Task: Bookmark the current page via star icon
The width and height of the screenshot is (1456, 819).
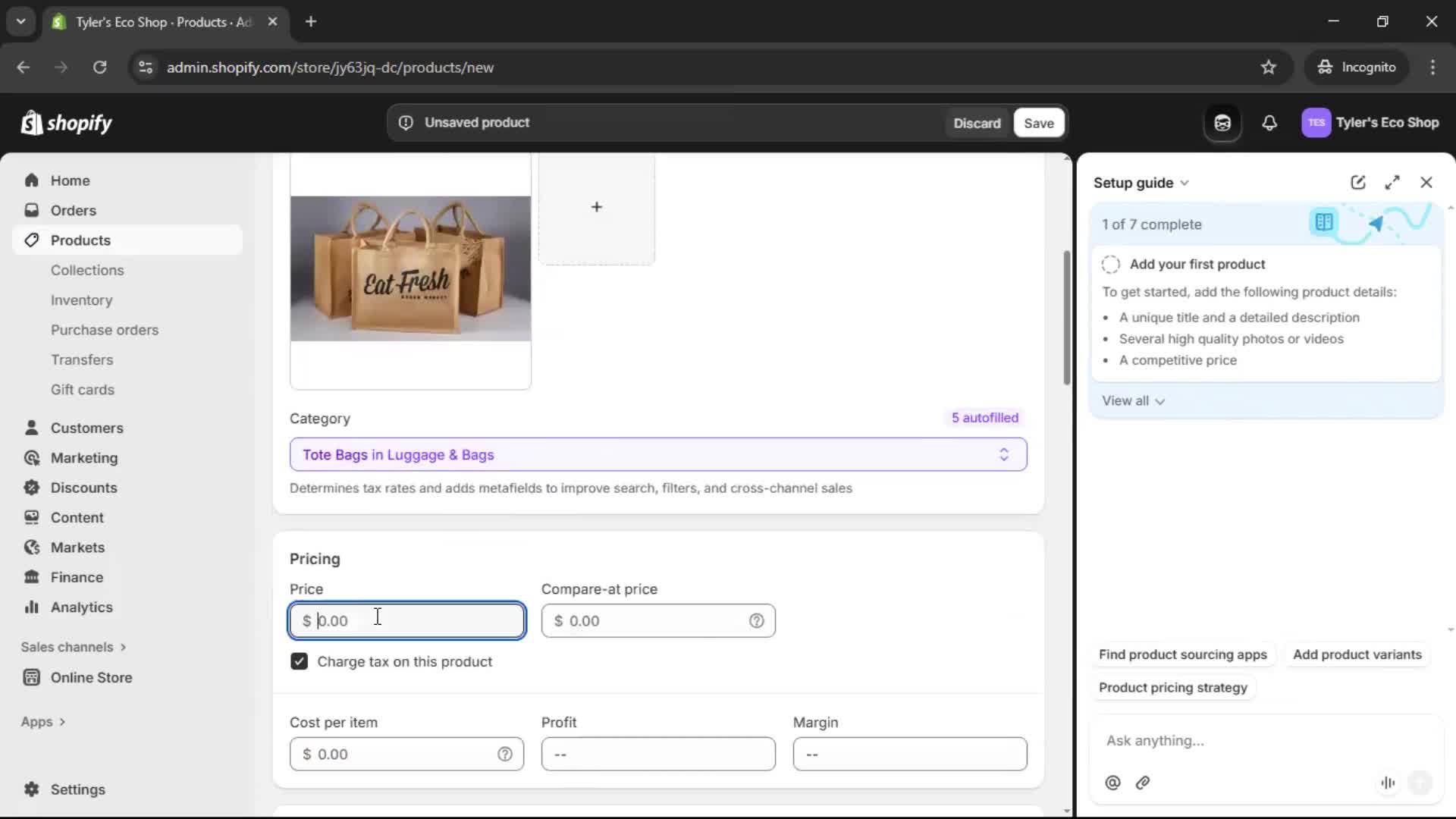Action: 1269,67
